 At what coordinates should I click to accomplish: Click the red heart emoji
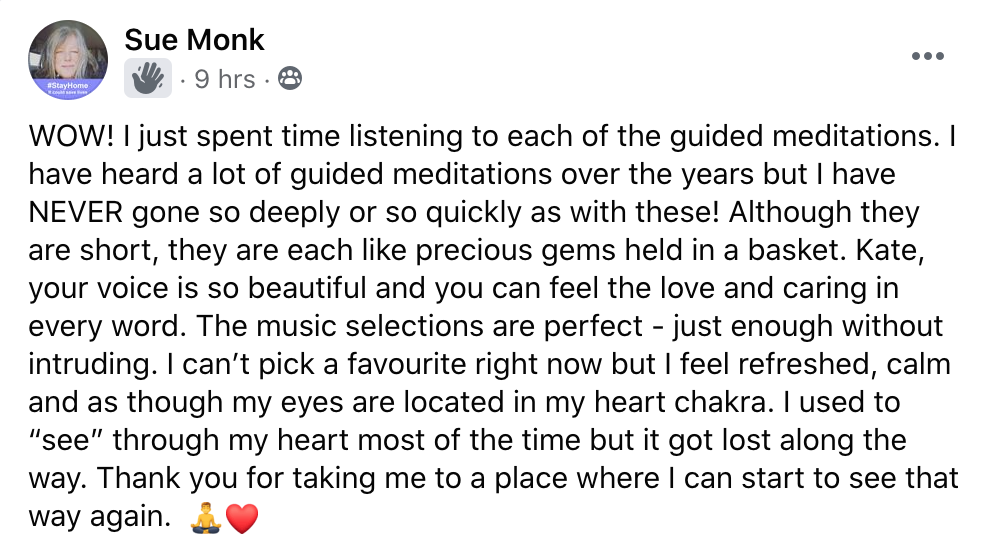pos(242,519)
